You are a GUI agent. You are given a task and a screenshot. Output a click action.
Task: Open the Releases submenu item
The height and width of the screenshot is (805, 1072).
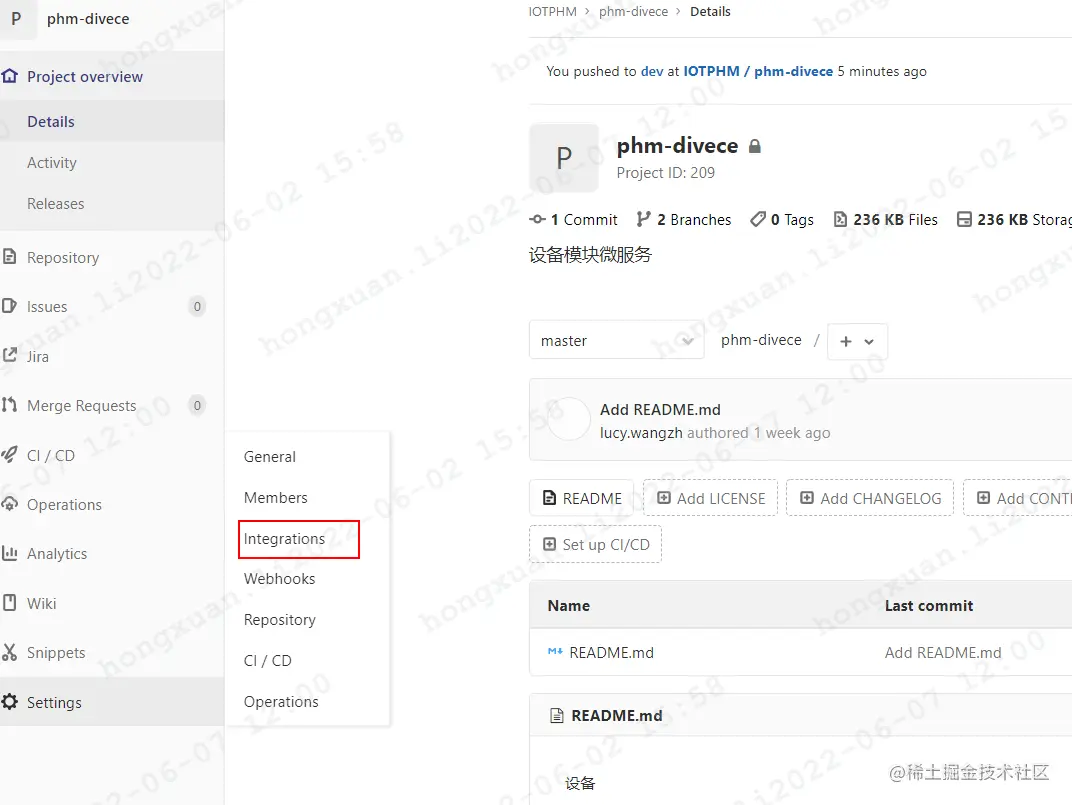(55, 204)
